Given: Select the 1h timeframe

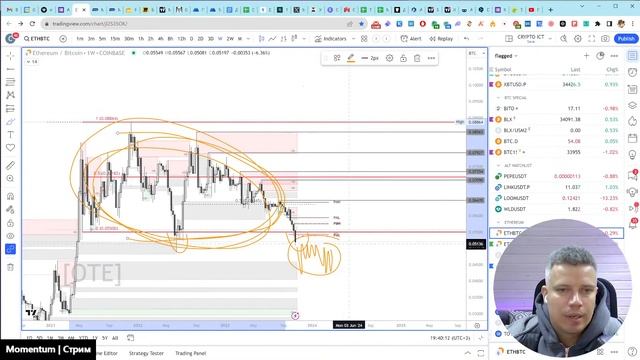Looking at the screenshot, I should [141, 38].
